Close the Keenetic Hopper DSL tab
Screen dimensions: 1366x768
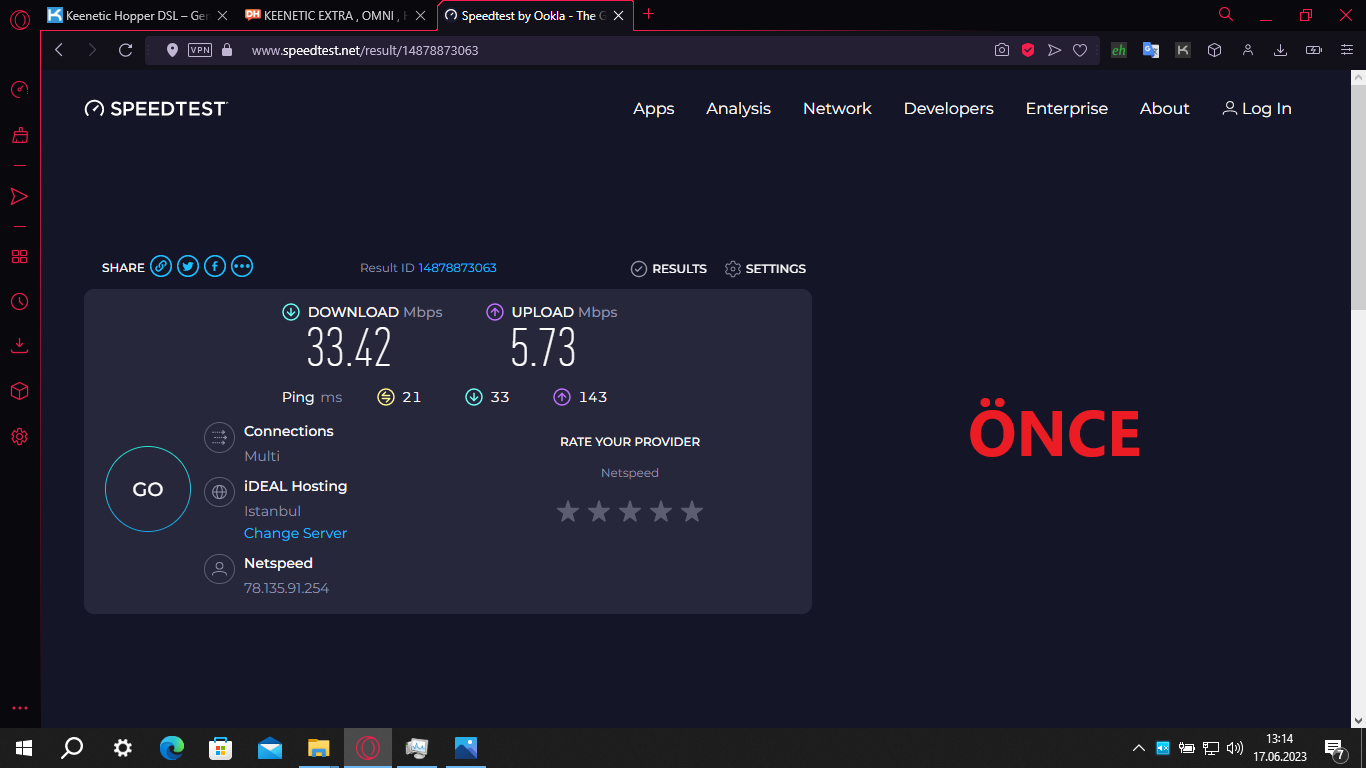tap(221, 15)
